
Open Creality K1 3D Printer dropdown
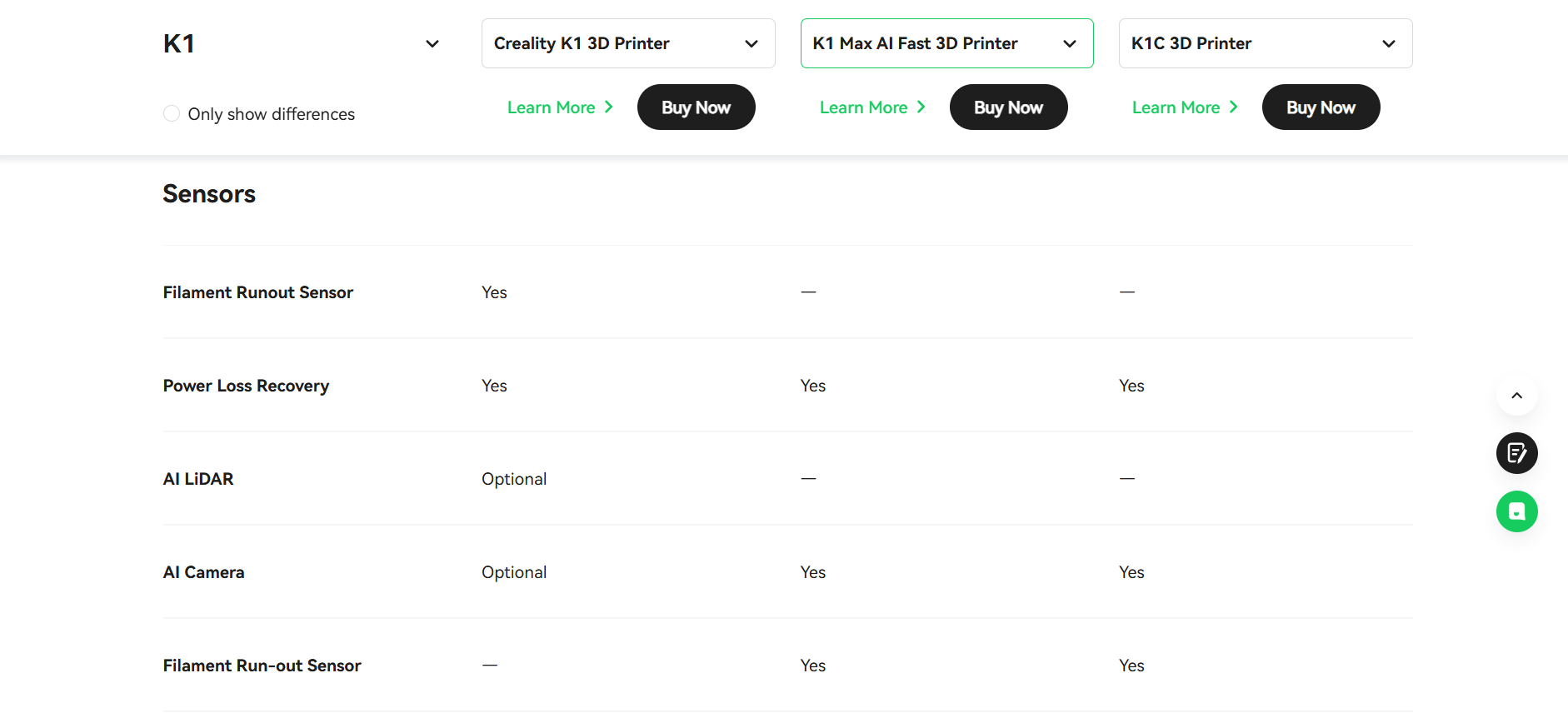(628, 43)
